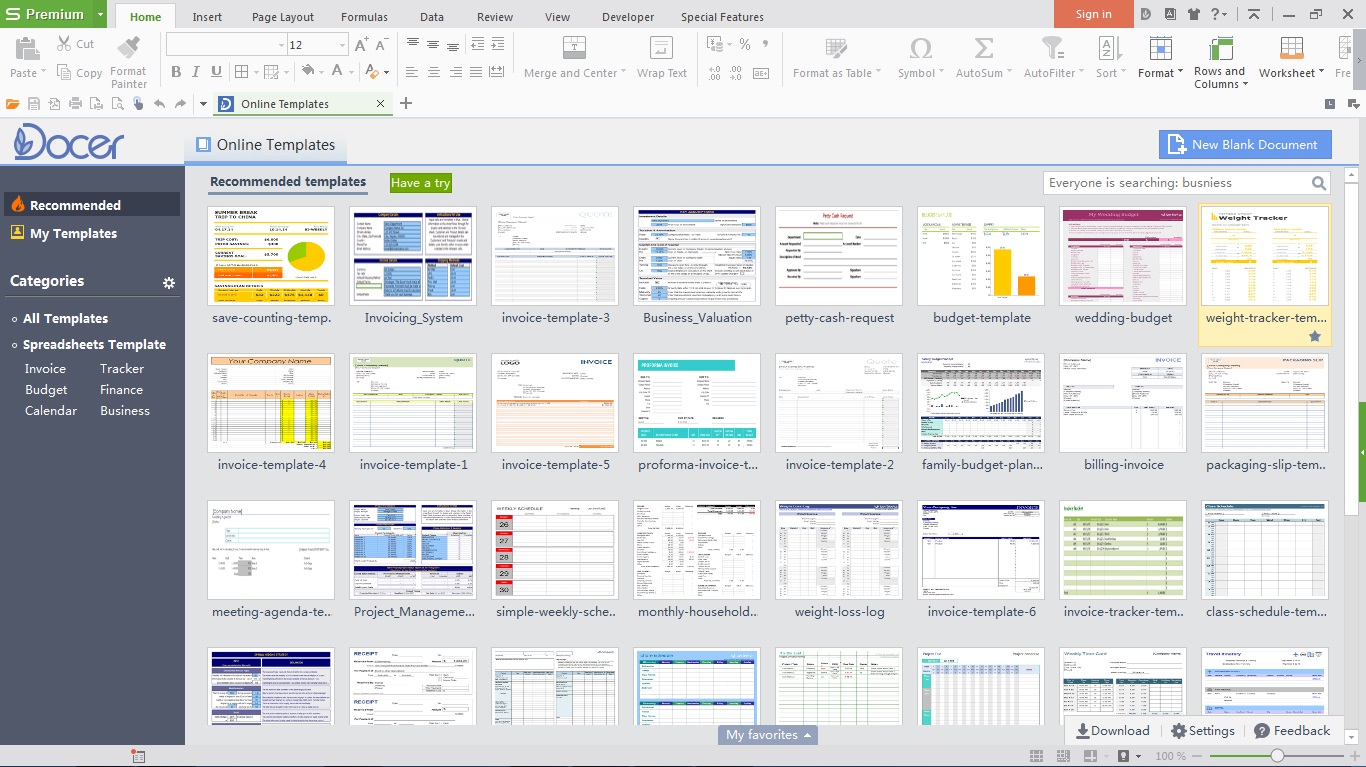
Task: Expand the Paste dropdown arrow
Action: 44,73
